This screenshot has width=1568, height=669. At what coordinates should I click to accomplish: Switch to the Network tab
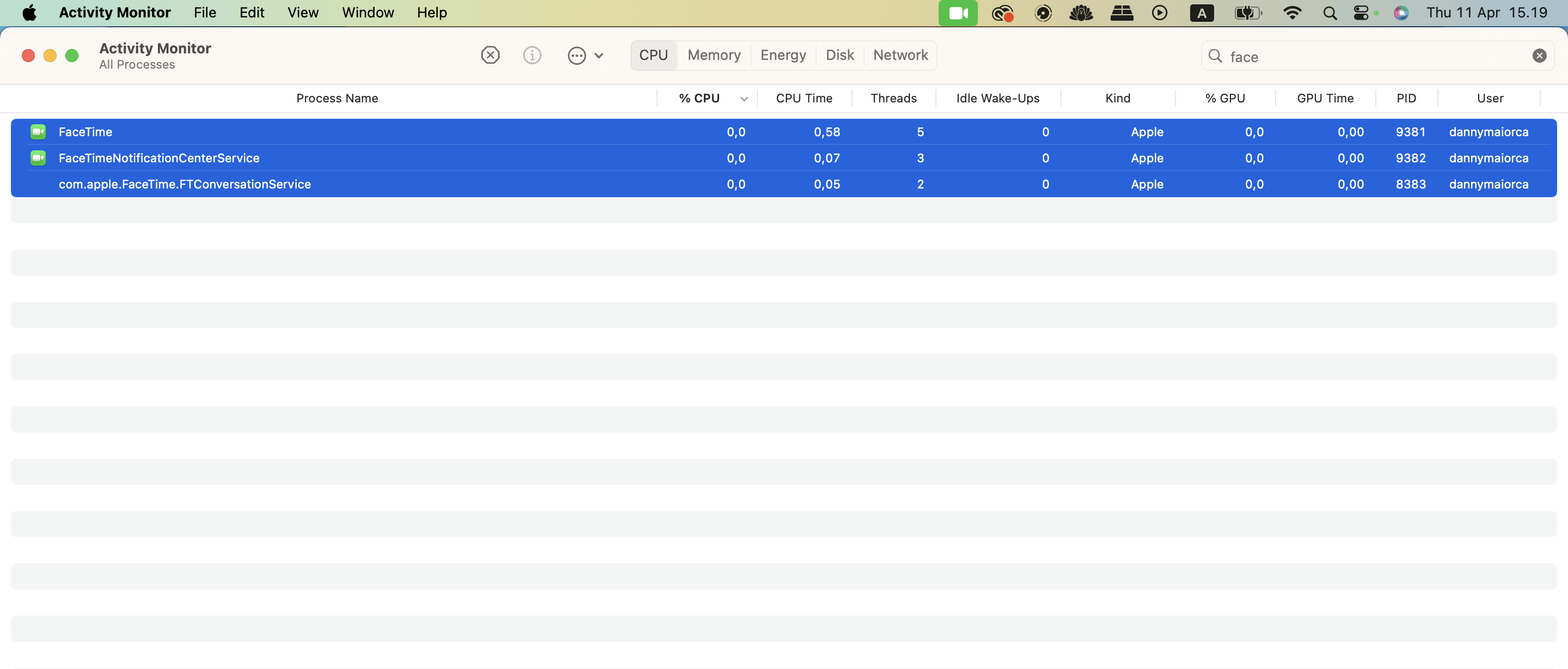tap(899, 56)
